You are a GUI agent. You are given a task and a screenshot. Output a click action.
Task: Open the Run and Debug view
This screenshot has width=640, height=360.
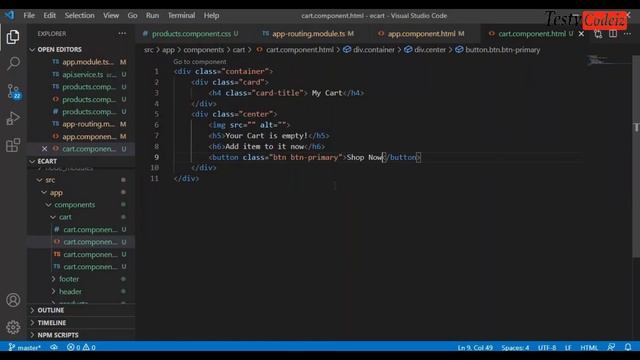(x=13, y=118)
